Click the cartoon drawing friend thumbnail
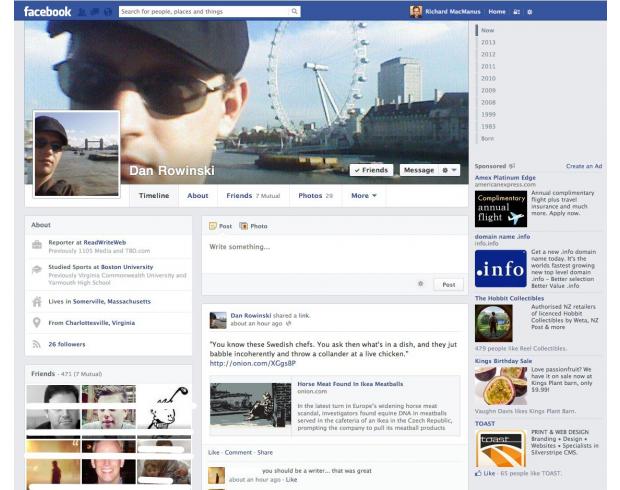The width and height of the screenshot is (620, 490). pyautogui.click(x=164, y=407)
